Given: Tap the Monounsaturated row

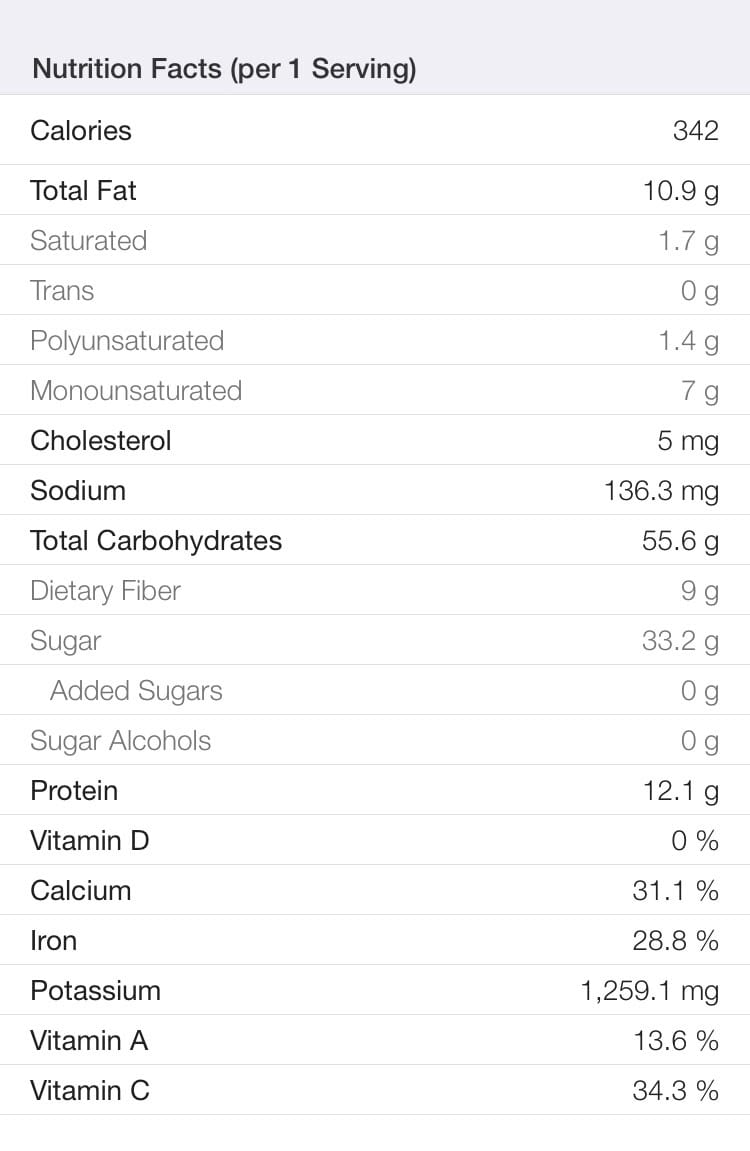Looking at the screenshot, I should [x=375, y=390].
